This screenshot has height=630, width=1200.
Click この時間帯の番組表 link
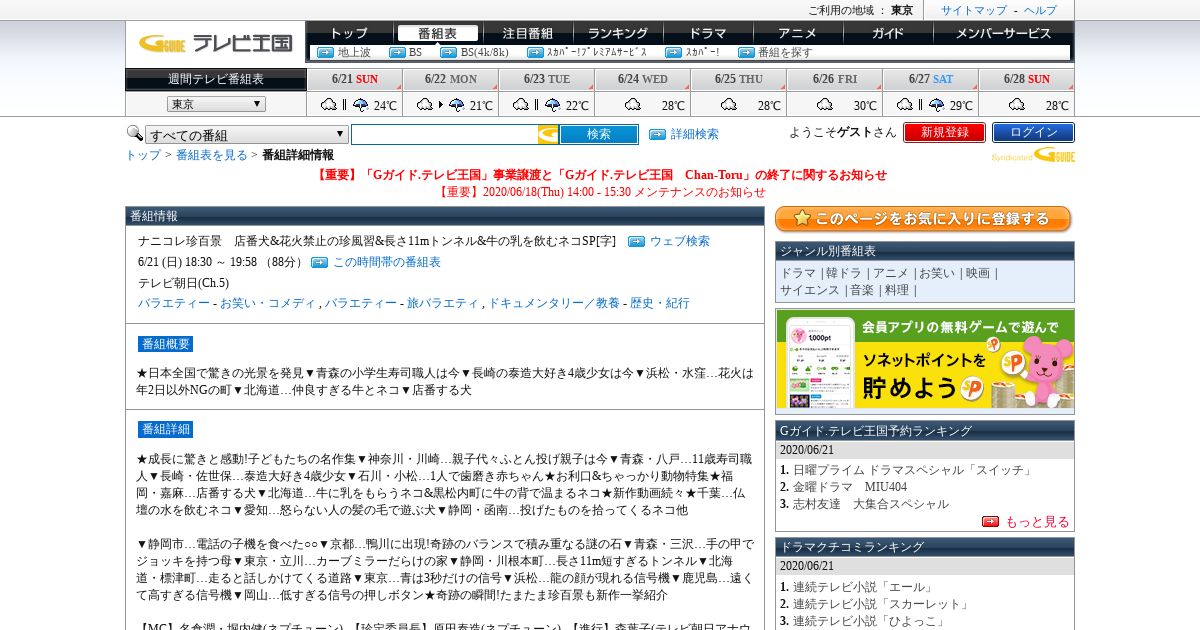[x=387, y=262]
